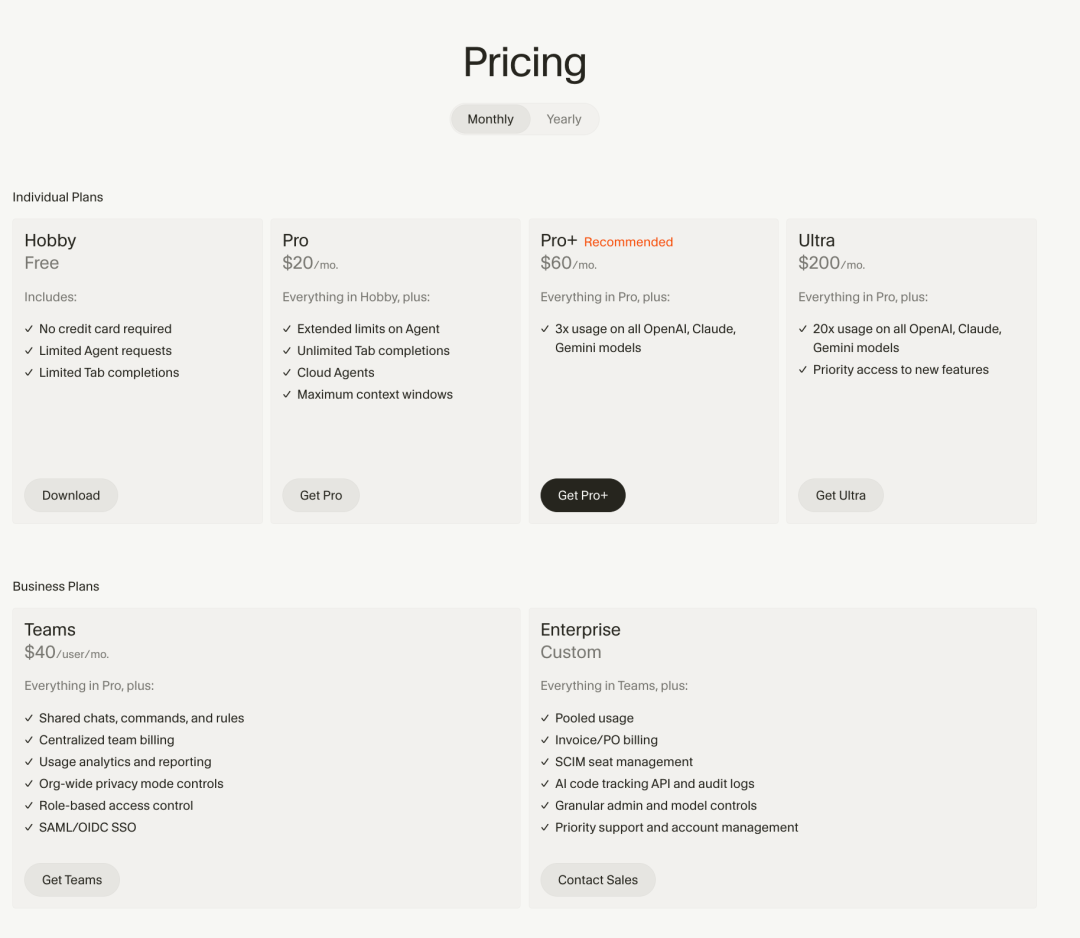The height and width of the screenshot is (938, 1080).
Task: Click the Pricing page heading
Action: coord(525,62)
